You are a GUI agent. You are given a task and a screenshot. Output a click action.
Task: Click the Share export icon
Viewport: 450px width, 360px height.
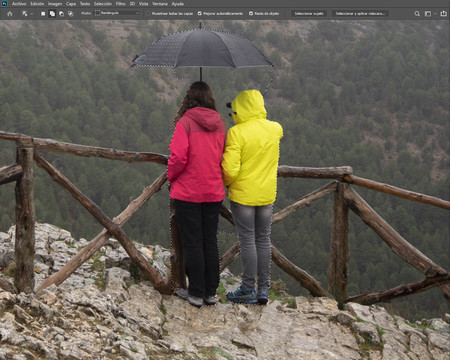point(443,14)
